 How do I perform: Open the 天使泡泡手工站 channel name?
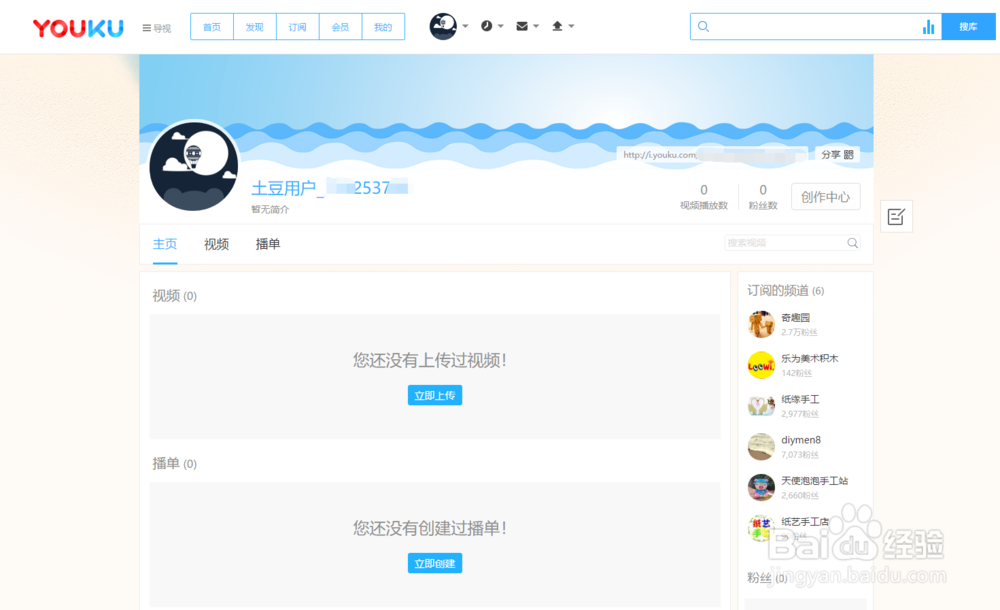[x=814, y=481]
